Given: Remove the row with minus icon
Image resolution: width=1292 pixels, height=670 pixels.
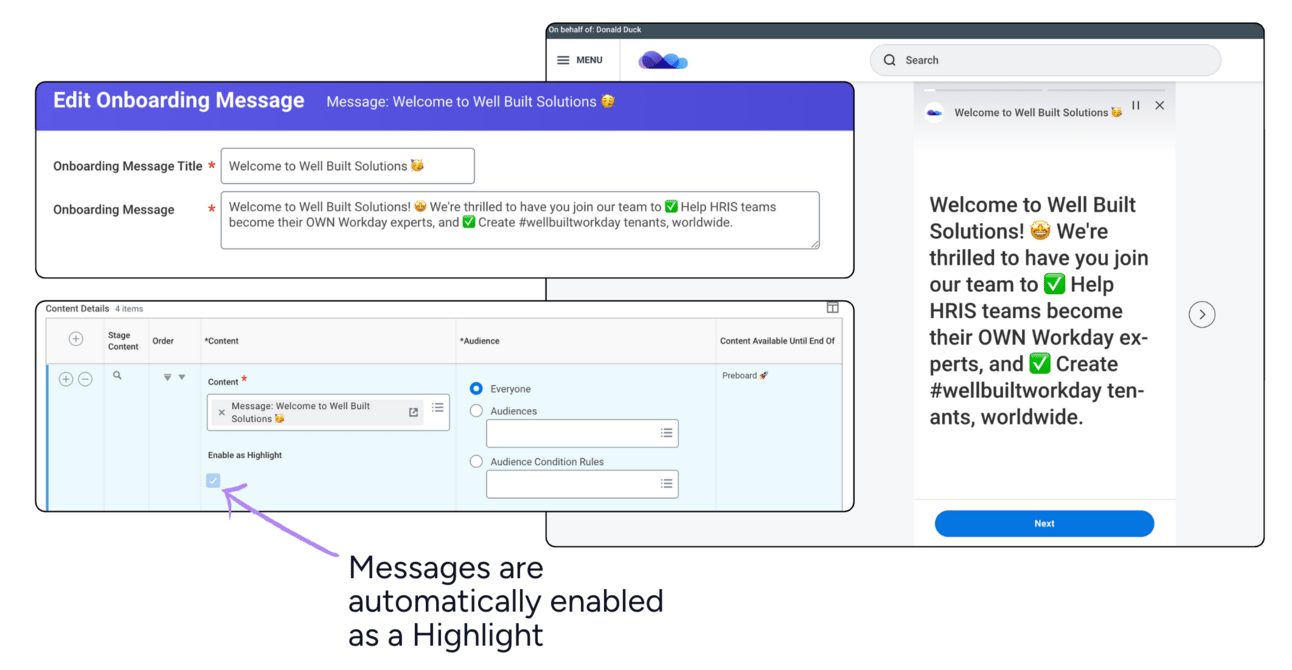Looking at the screenshot, I should [86, 379].
